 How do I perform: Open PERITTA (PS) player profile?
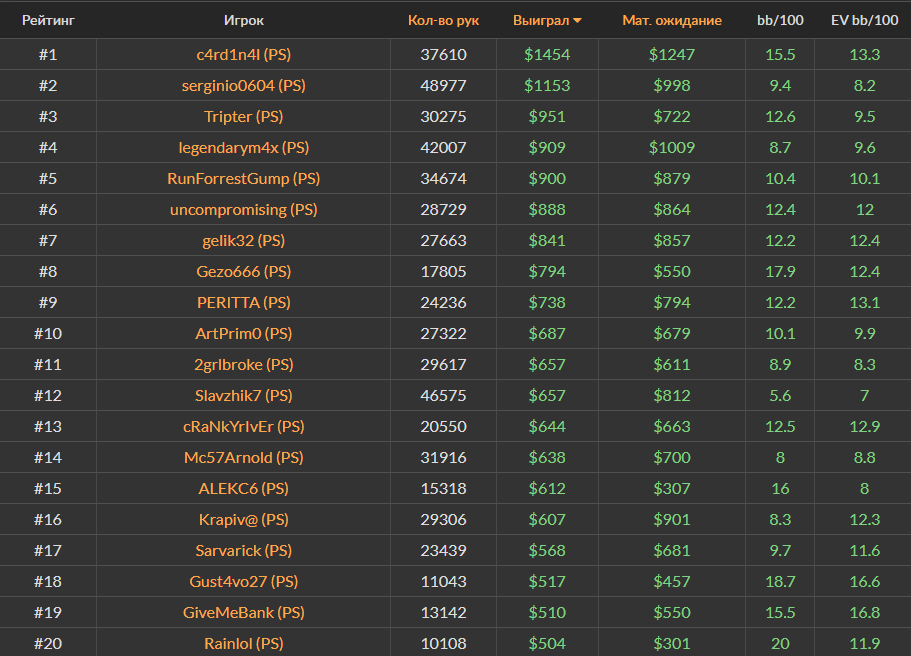coord(244,303)
